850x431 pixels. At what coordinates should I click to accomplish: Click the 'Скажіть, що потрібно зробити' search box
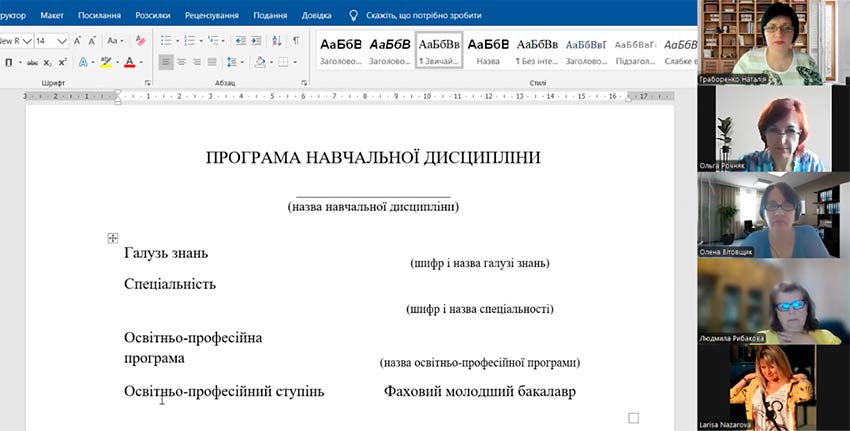[x=422, y=15]
